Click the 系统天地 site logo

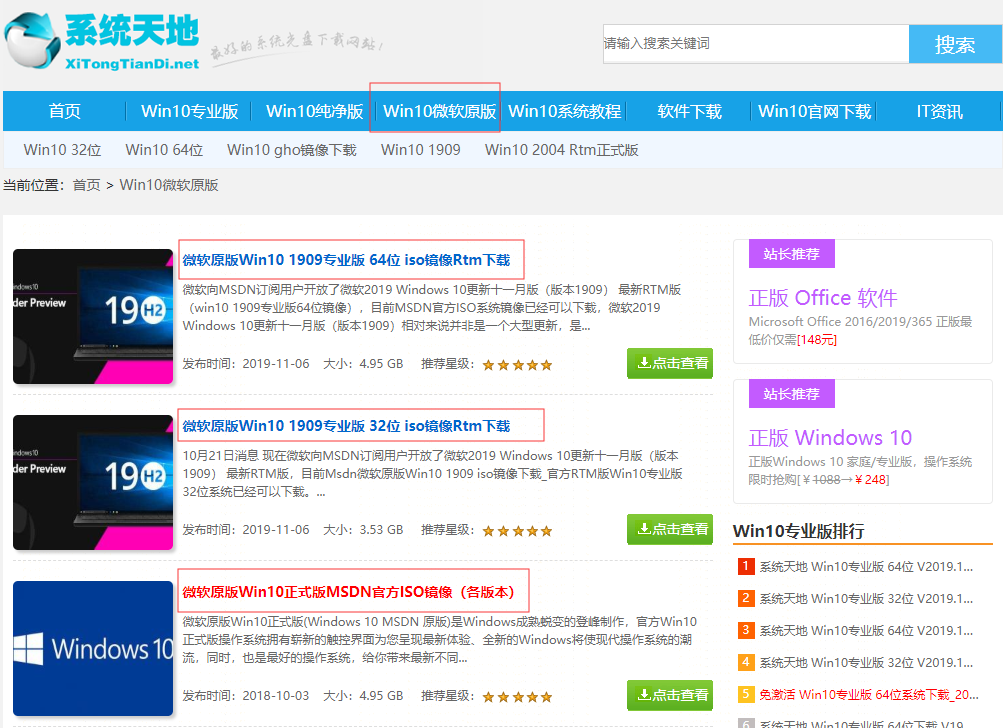tap(102, 42)
